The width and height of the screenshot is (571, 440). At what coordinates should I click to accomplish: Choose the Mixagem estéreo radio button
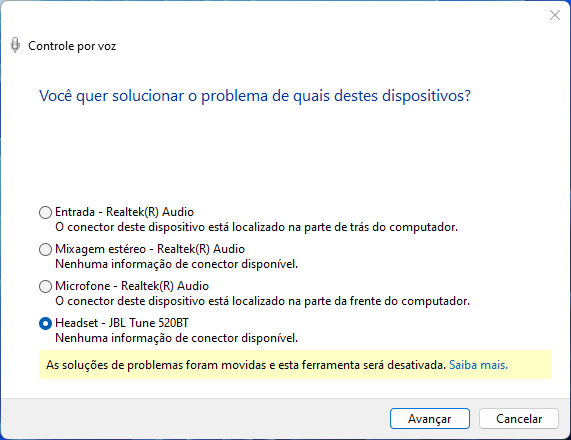45,250
